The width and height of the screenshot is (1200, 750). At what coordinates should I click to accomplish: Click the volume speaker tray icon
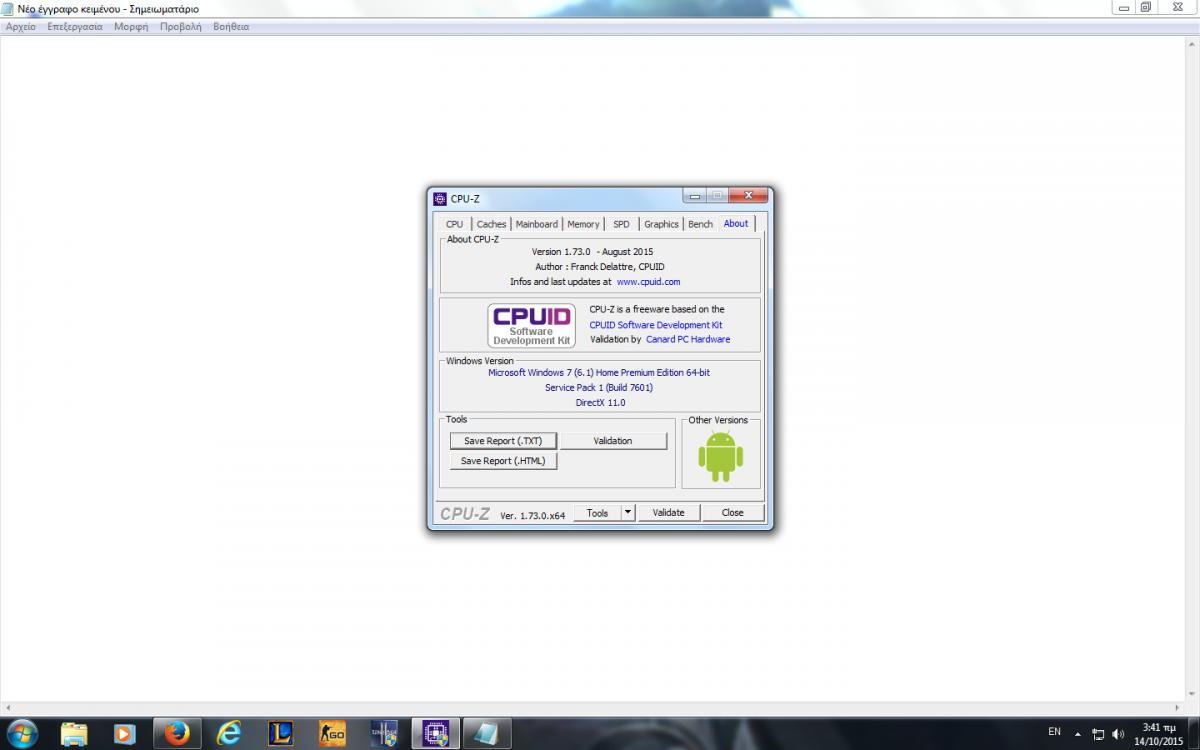(1118, 733)
